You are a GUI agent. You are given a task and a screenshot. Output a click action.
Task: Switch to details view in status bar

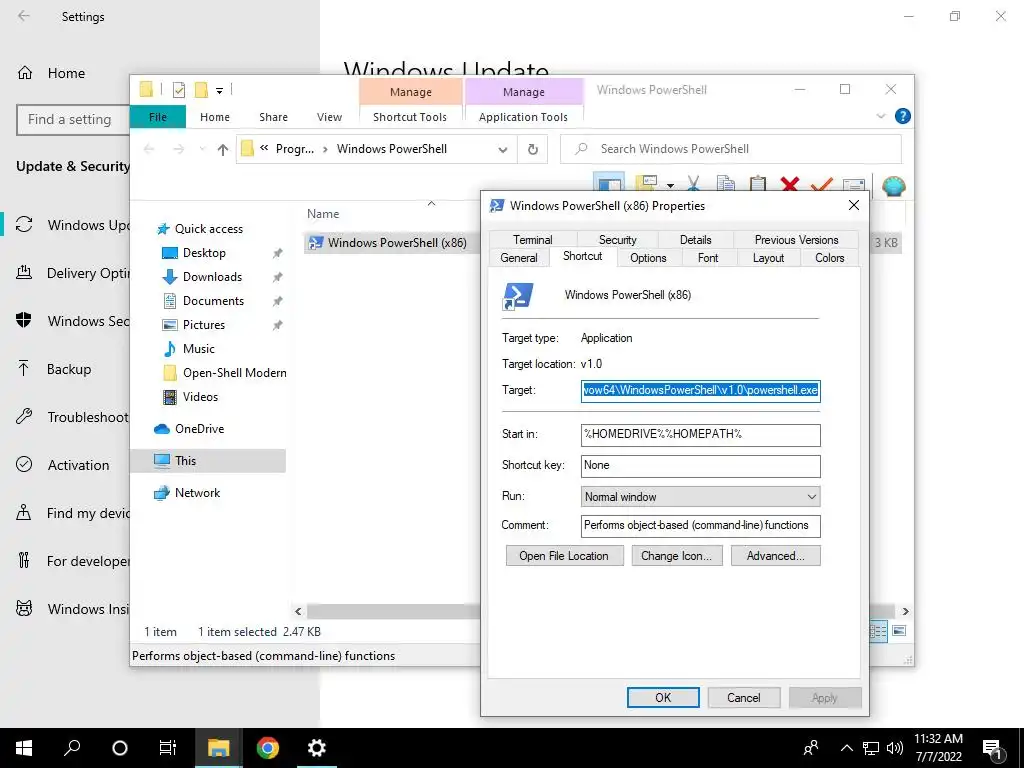878,631
